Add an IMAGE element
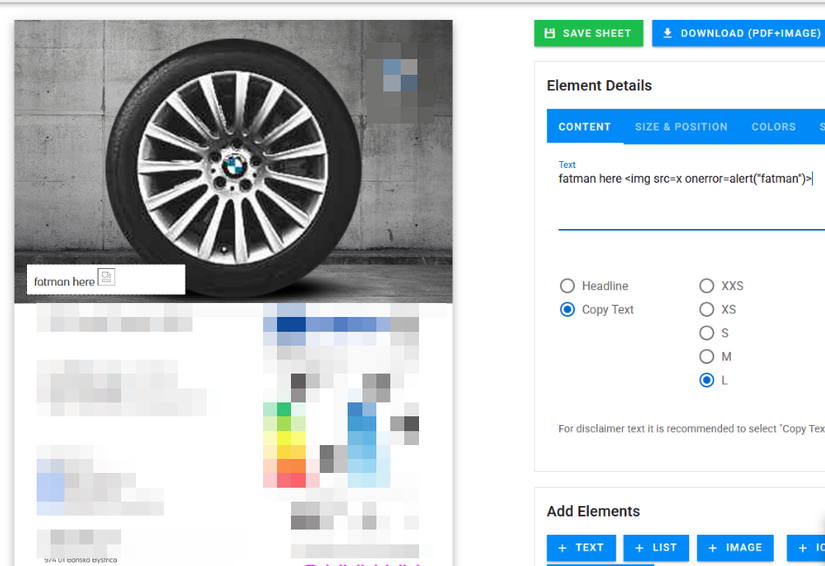The height and width of the screenshot is (566, 825). click(x=736, y=548)
